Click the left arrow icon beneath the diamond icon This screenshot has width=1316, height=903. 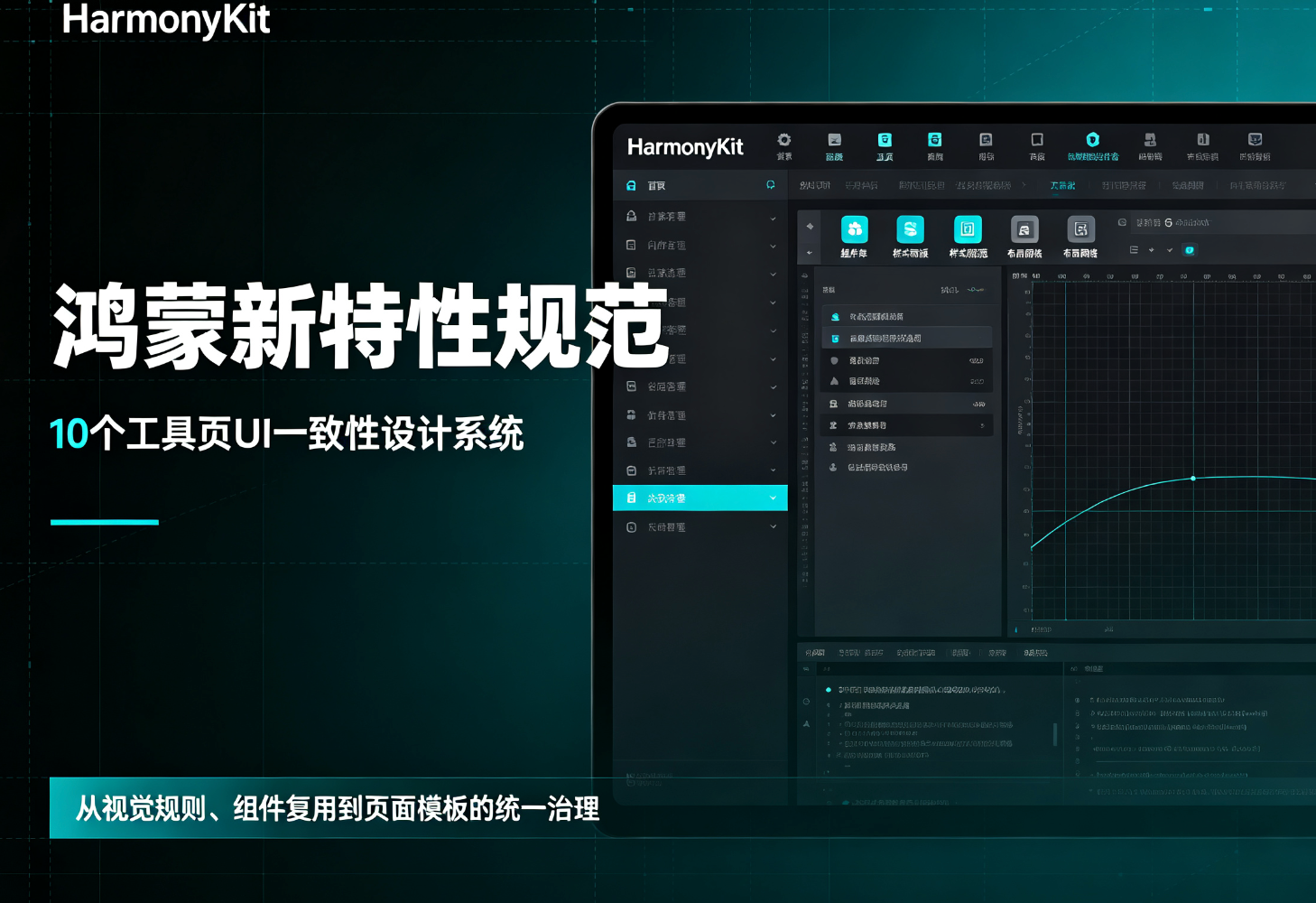pyautogui.click(x=810, y=253)
